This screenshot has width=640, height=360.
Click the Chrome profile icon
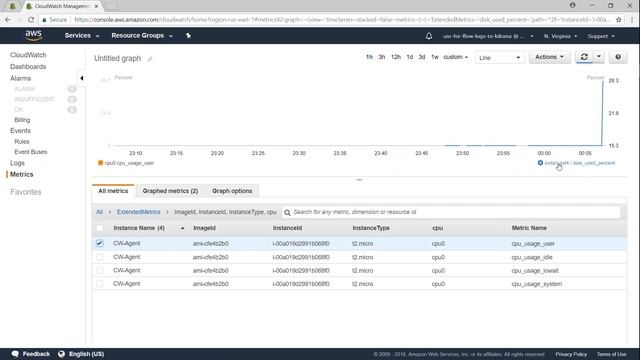[573, 5]
